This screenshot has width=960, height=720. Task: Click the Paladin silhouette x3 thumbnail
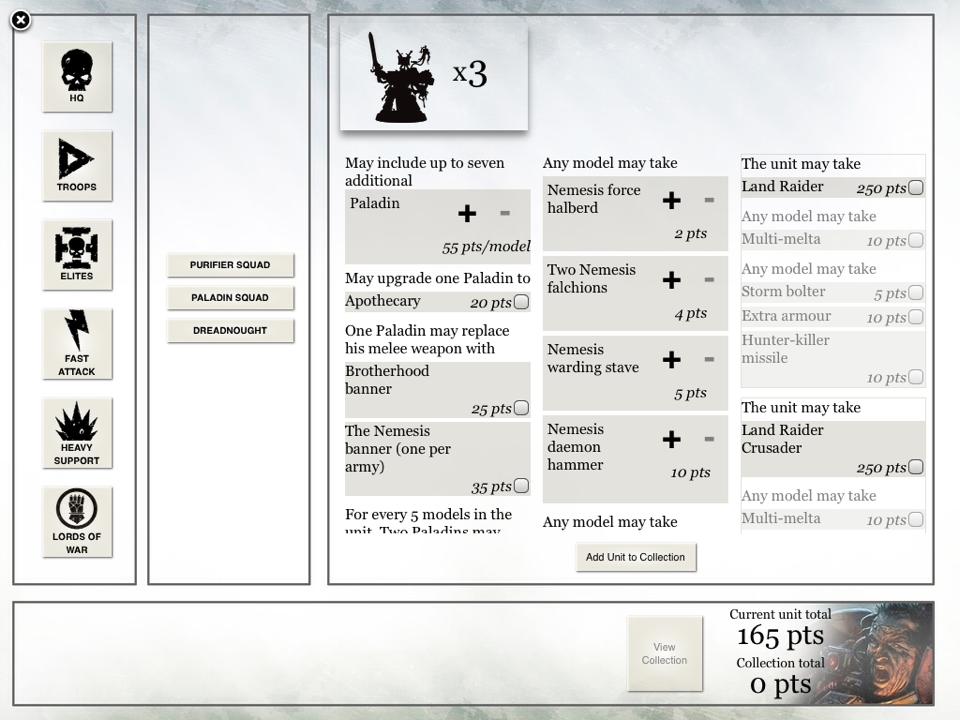[434, 77]
